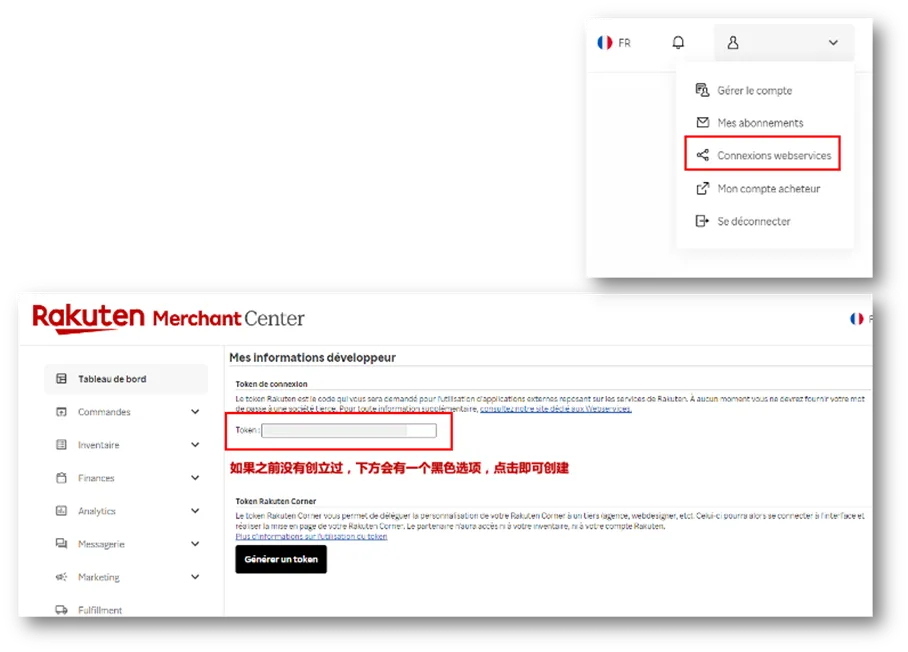The image size is (908, 652).
Task: Click the flag icon in Merchant Center header
Action: coord(856,318)
